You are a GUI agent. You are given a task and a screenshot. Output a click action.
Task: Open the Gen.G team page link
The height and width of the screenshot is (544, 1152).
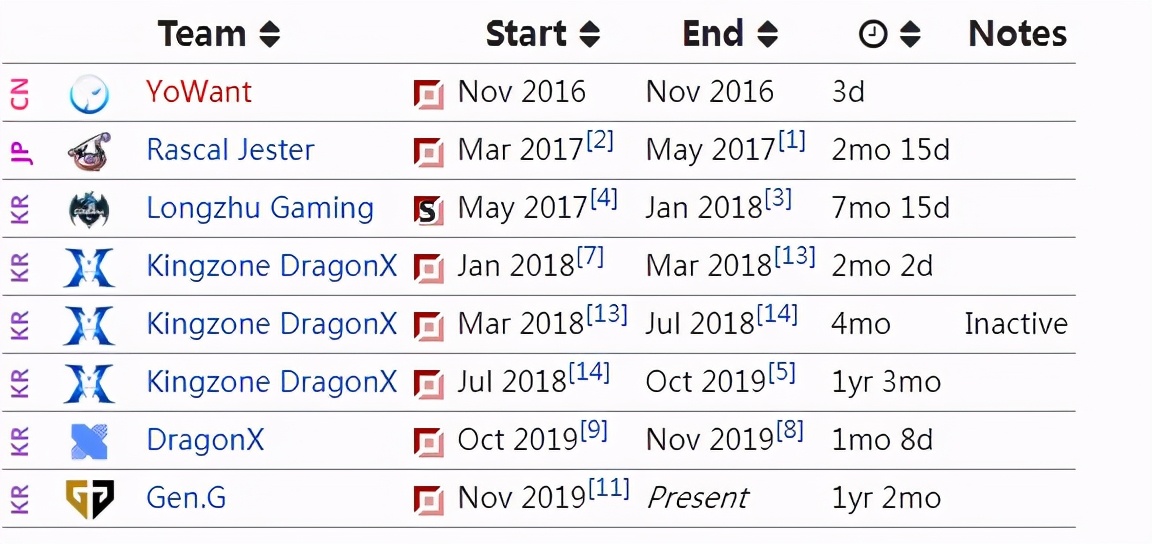[186, 498]
